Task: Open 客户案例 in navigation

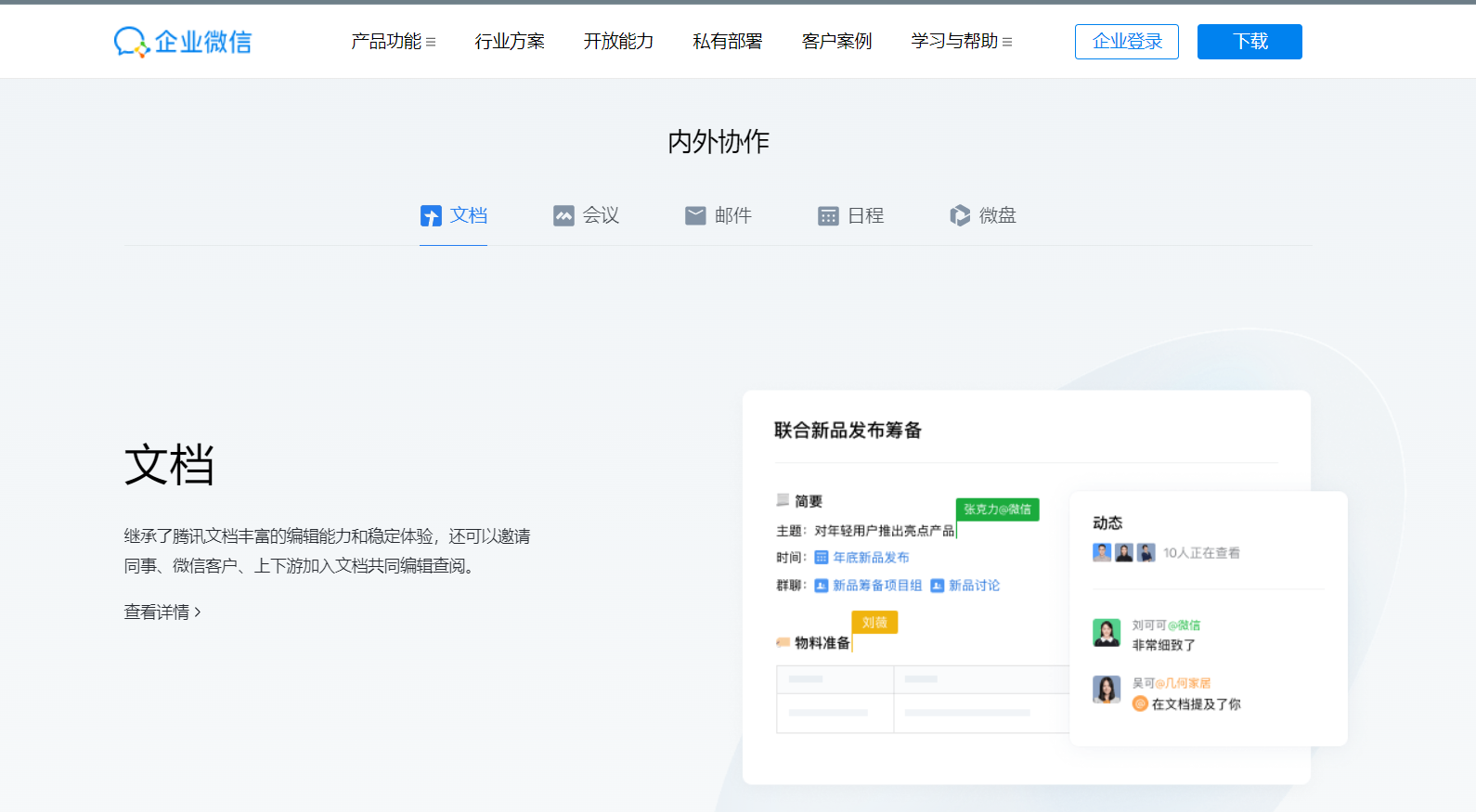Action: click(836, 42)
